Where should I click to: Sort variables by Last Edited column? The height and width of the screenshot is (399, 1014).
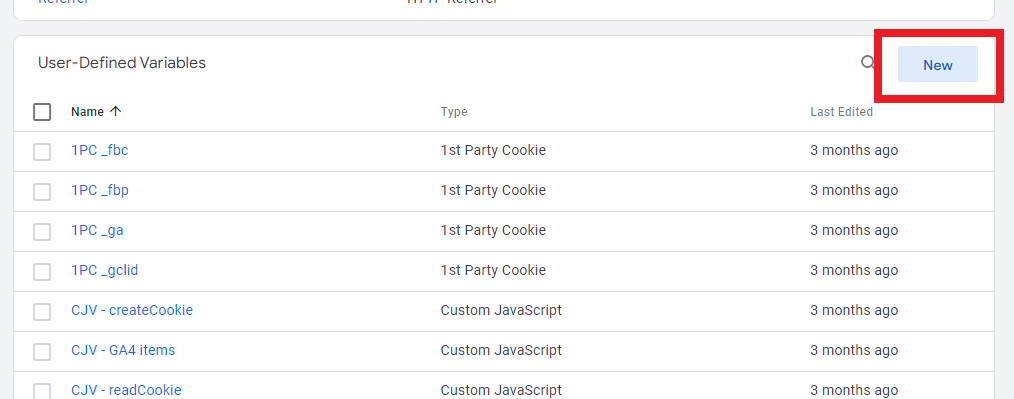841,112
